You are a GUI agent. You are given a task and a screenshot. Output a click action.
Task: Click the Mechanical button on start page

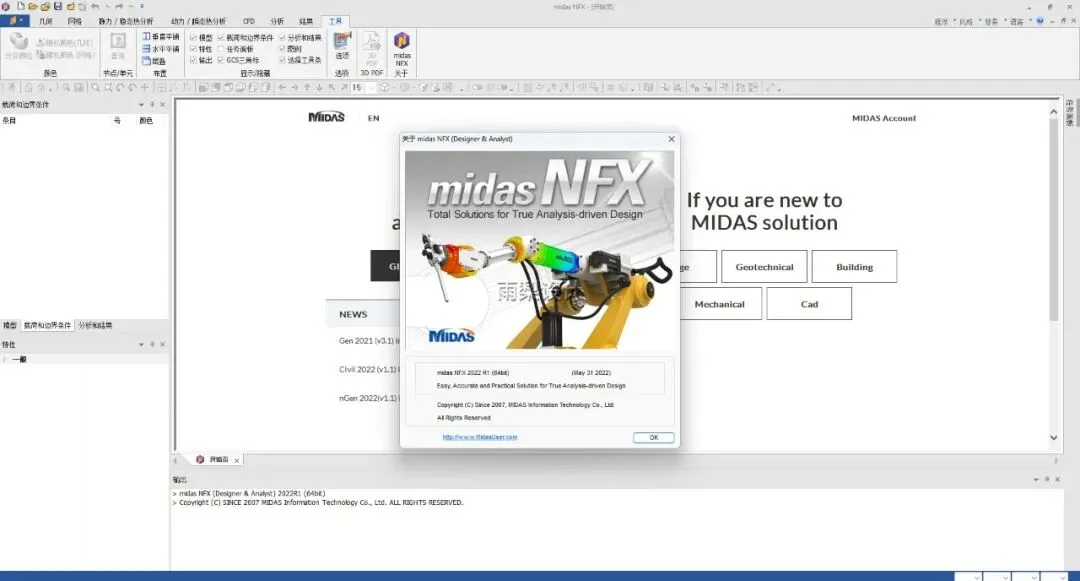[719, 304]
